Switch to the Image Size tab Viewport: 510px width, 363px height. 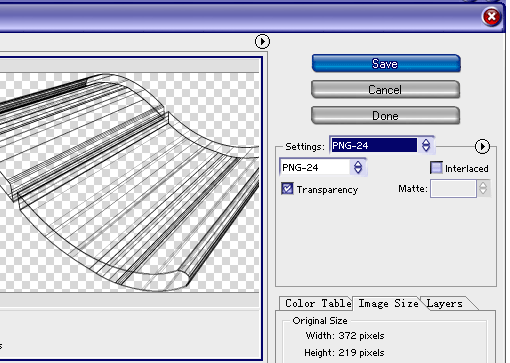388,303
